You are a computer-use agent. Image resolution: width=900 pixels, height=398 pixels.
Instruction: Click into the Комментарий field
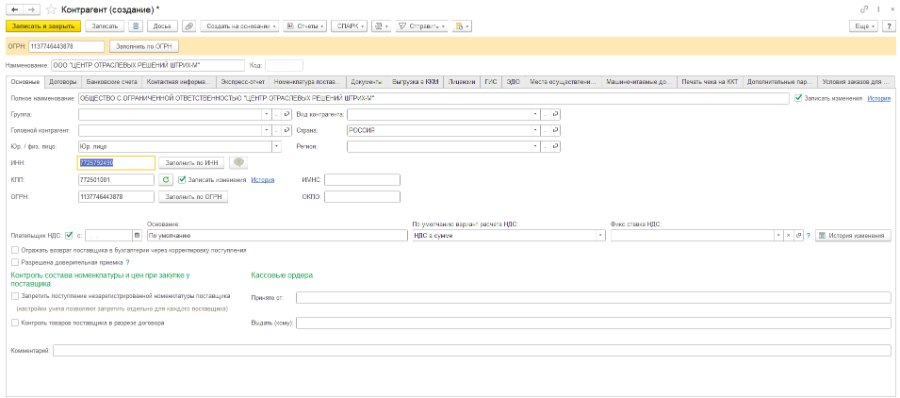pyautogui.click(x=472, y=350)
